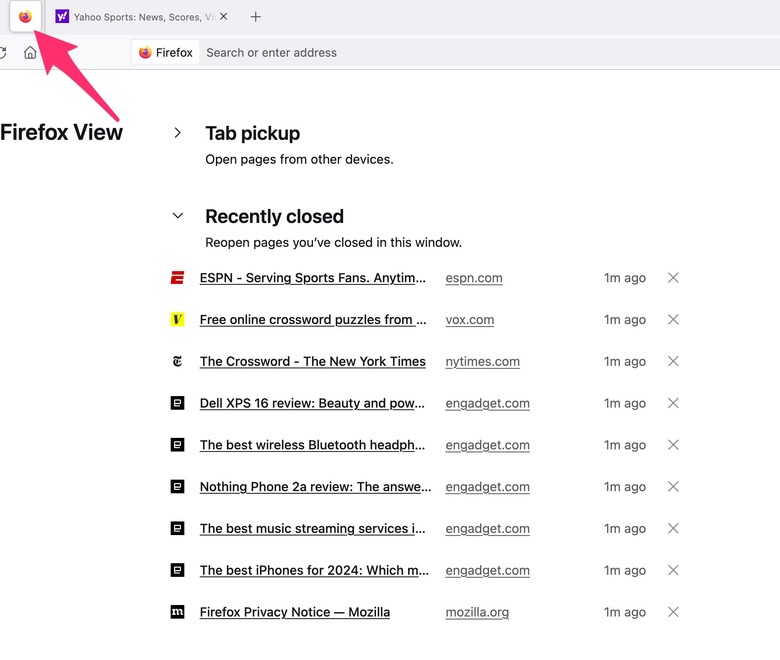Click the Home toolbar icon

[30, 52]
